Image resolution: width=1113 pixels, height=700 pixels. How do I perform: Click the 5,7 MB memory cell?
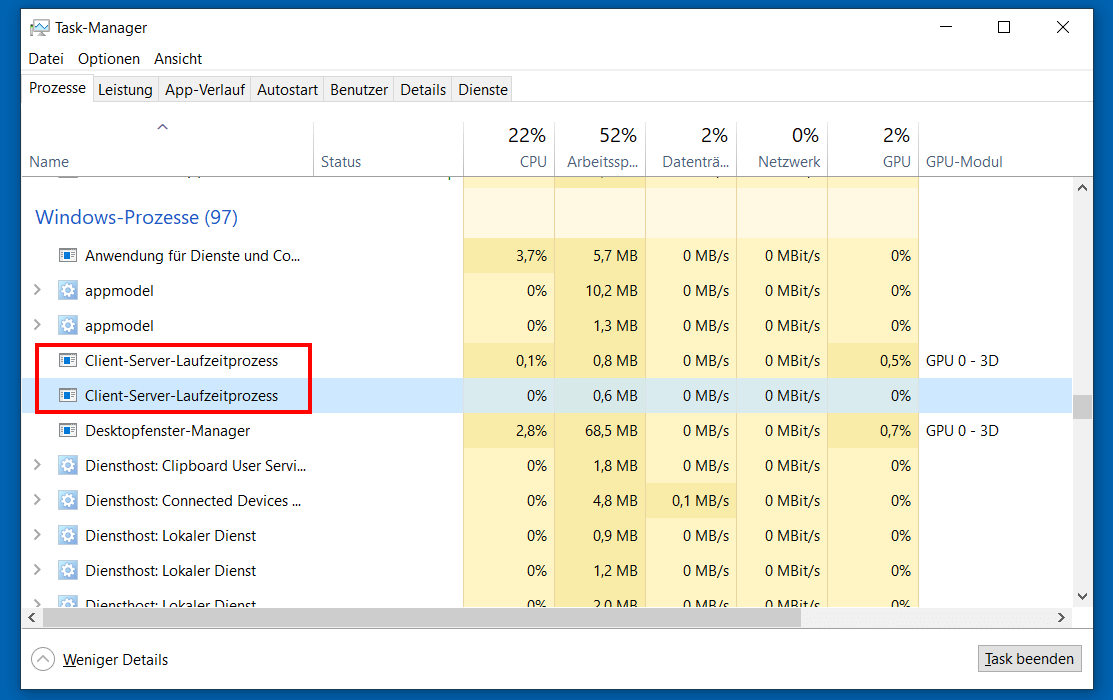(x=600, y=256)
